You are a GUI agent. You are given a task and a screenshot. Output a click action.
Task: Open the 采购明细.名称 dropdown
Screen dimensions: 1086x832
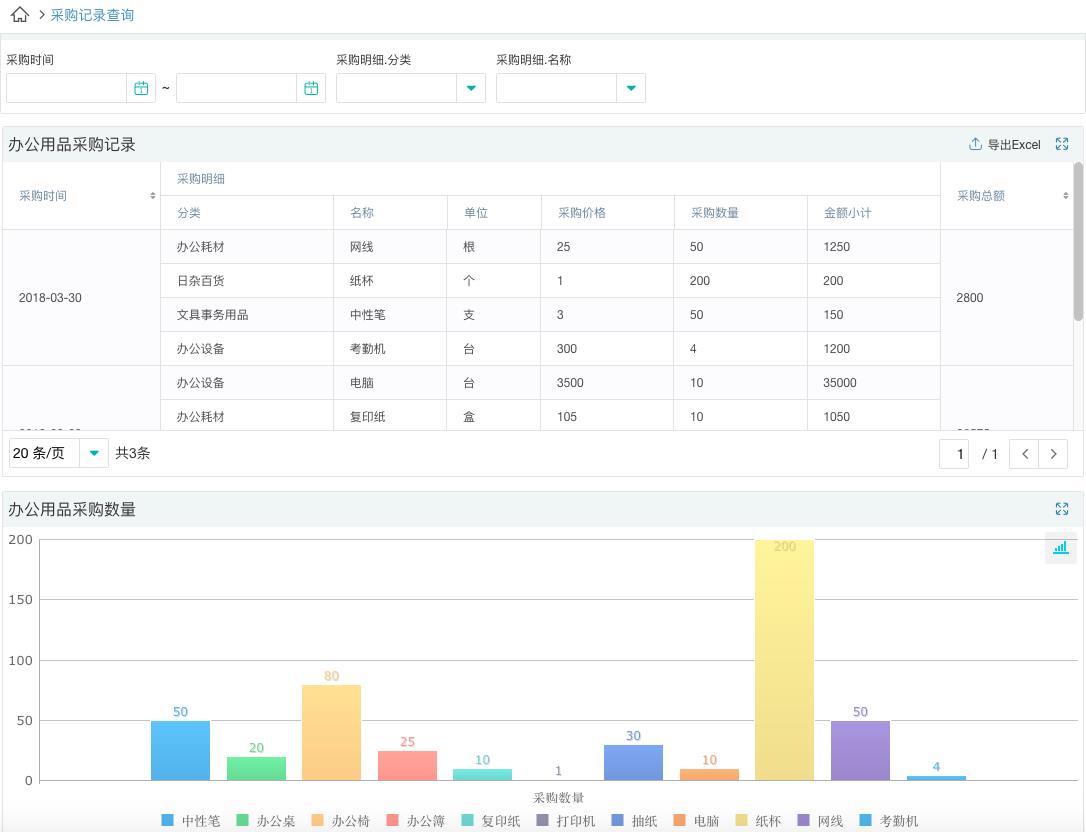(x=630, y=88)
